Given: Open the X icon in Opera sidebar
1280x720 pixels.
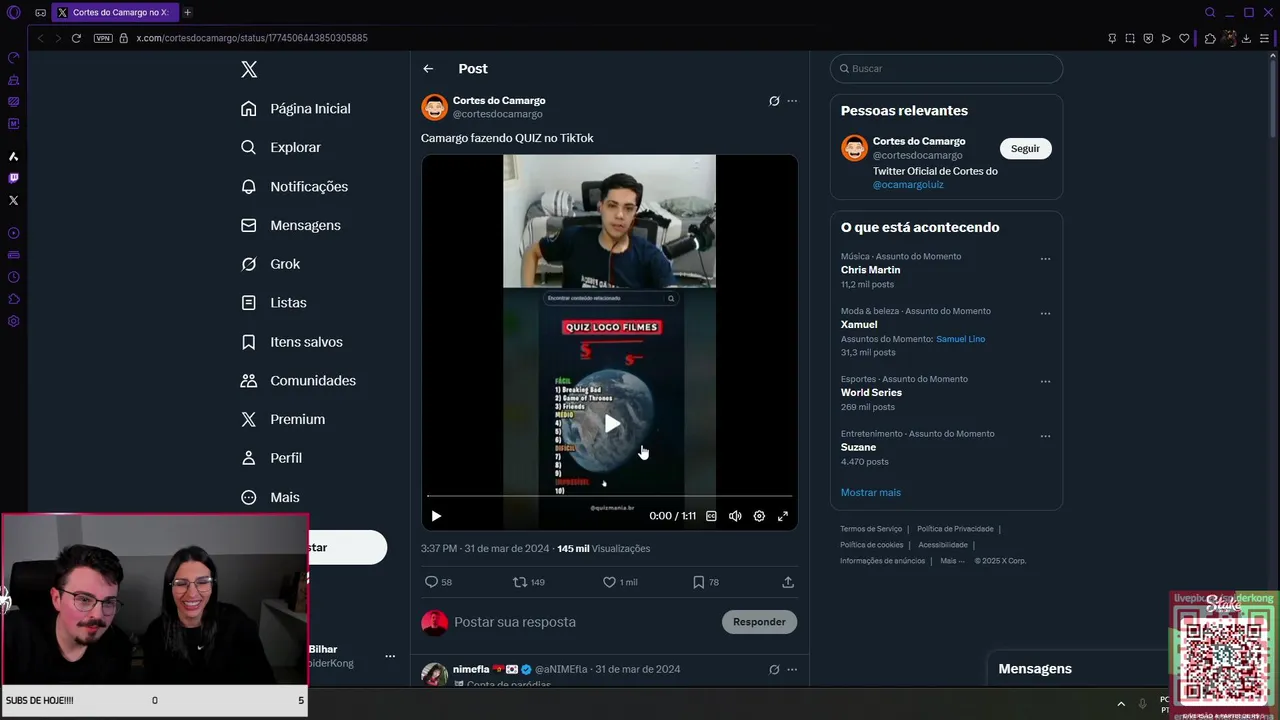Looking at the screenshot, I should click(14, 200).
